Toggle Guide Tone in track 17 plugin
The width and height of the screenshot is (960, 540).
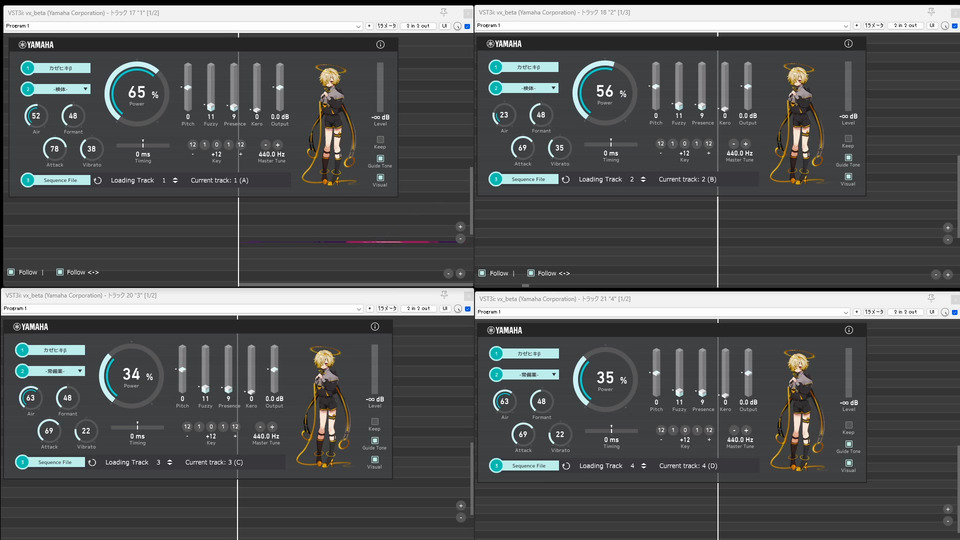tap(380, 159)
